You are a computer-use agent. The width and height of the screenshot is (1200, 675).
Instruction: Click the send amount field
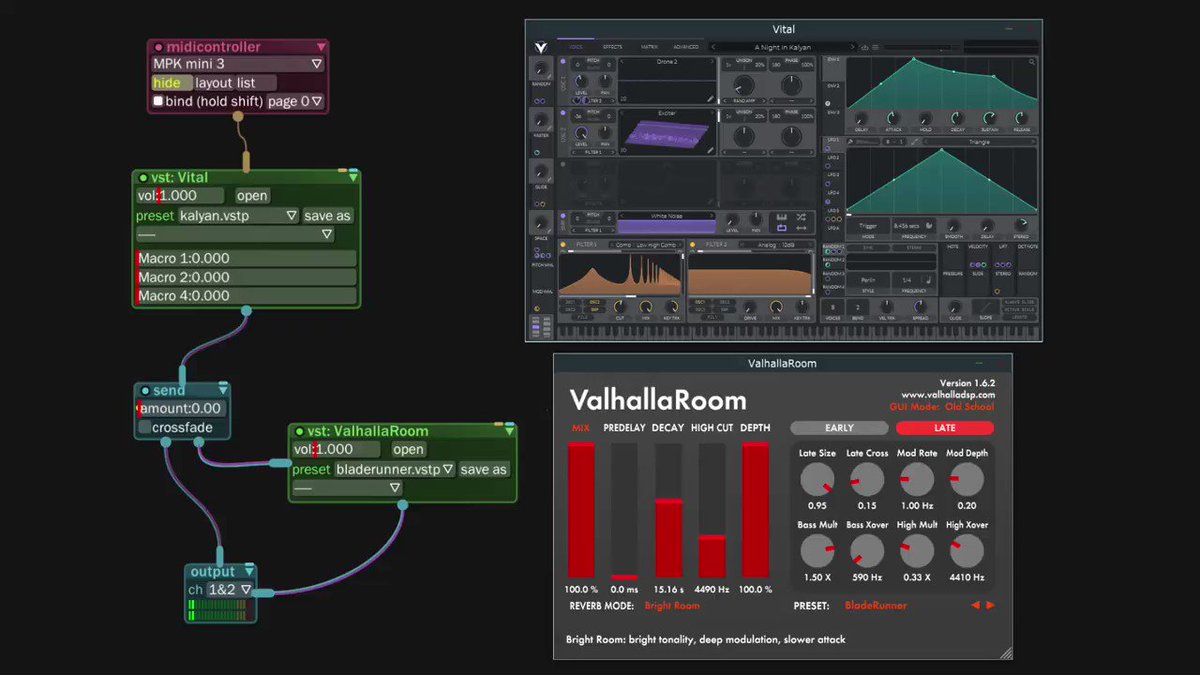(x=182, y=408)
